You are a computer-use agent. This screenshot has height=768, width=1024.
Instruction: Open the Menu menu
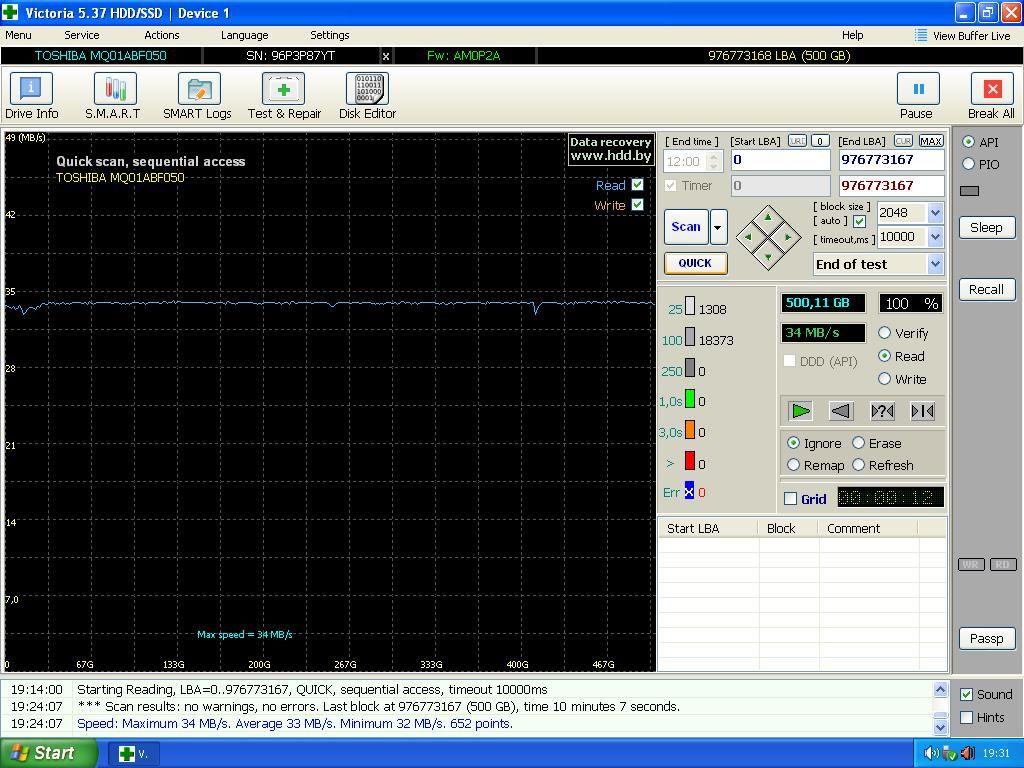(18, 35)
